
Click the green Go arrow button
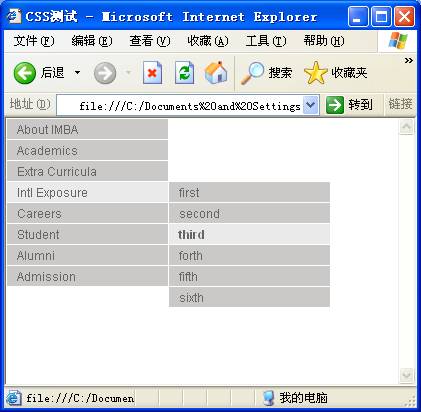(335, 105)
